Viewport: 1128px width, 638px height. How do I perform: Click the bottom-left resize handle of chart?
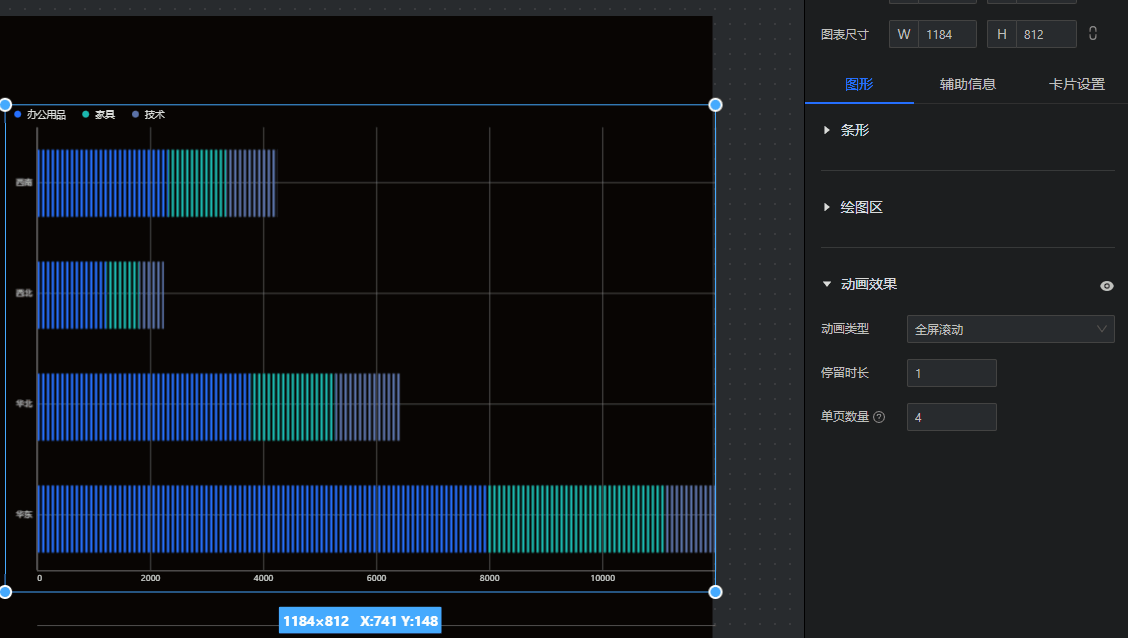pos(5,592)
